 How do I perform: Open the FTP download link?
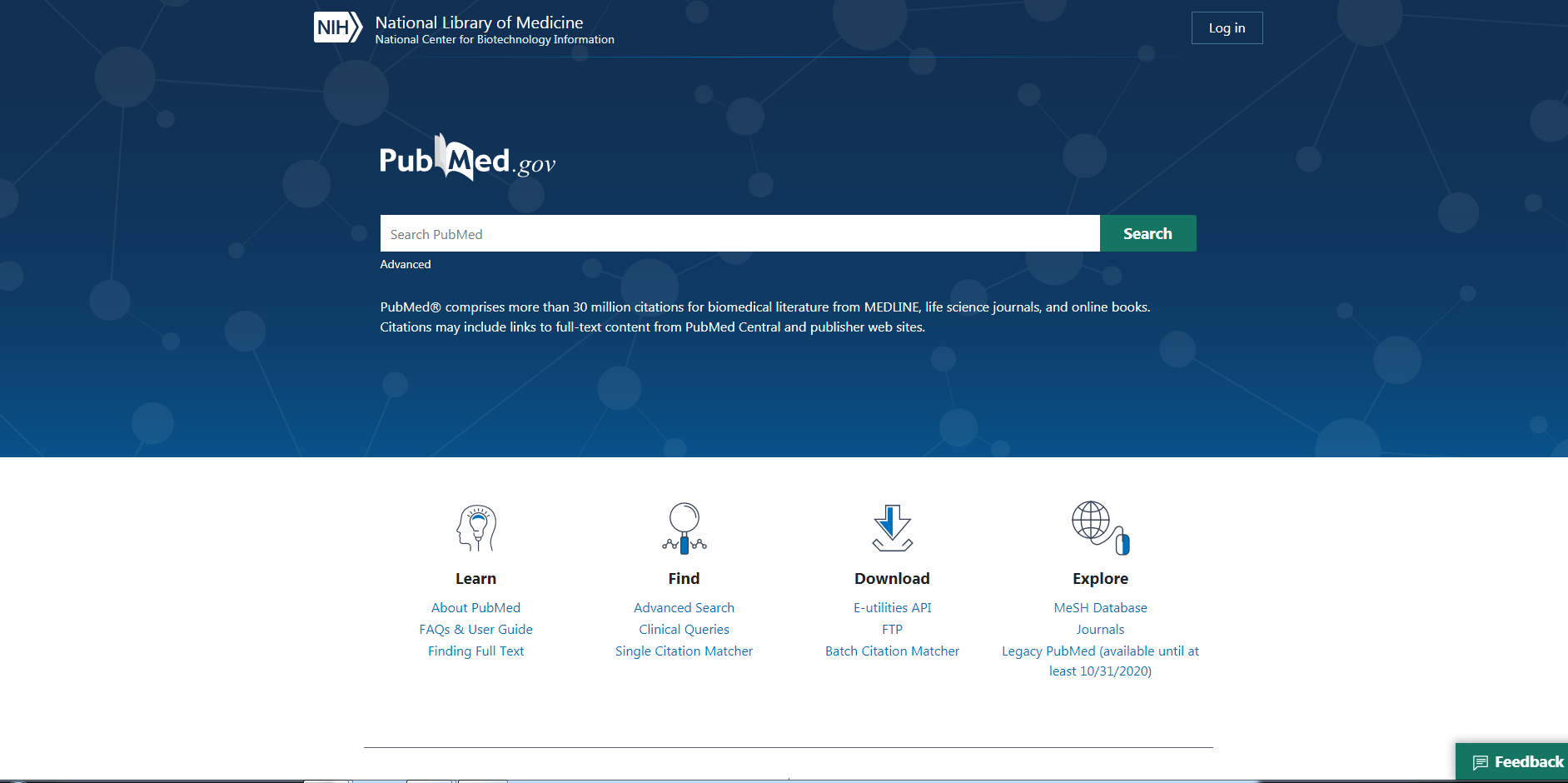[893, 630]
